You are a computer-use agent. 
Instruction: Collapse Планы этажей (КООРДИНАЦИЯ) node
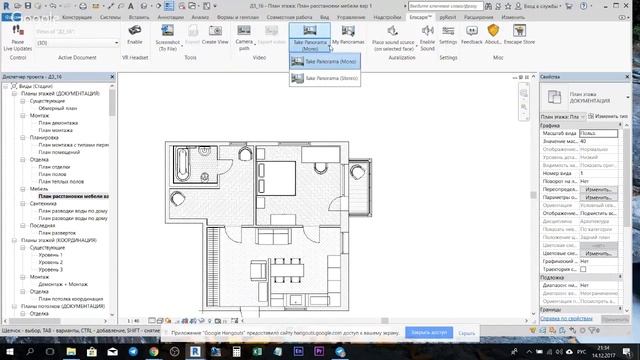pos(14,240)
